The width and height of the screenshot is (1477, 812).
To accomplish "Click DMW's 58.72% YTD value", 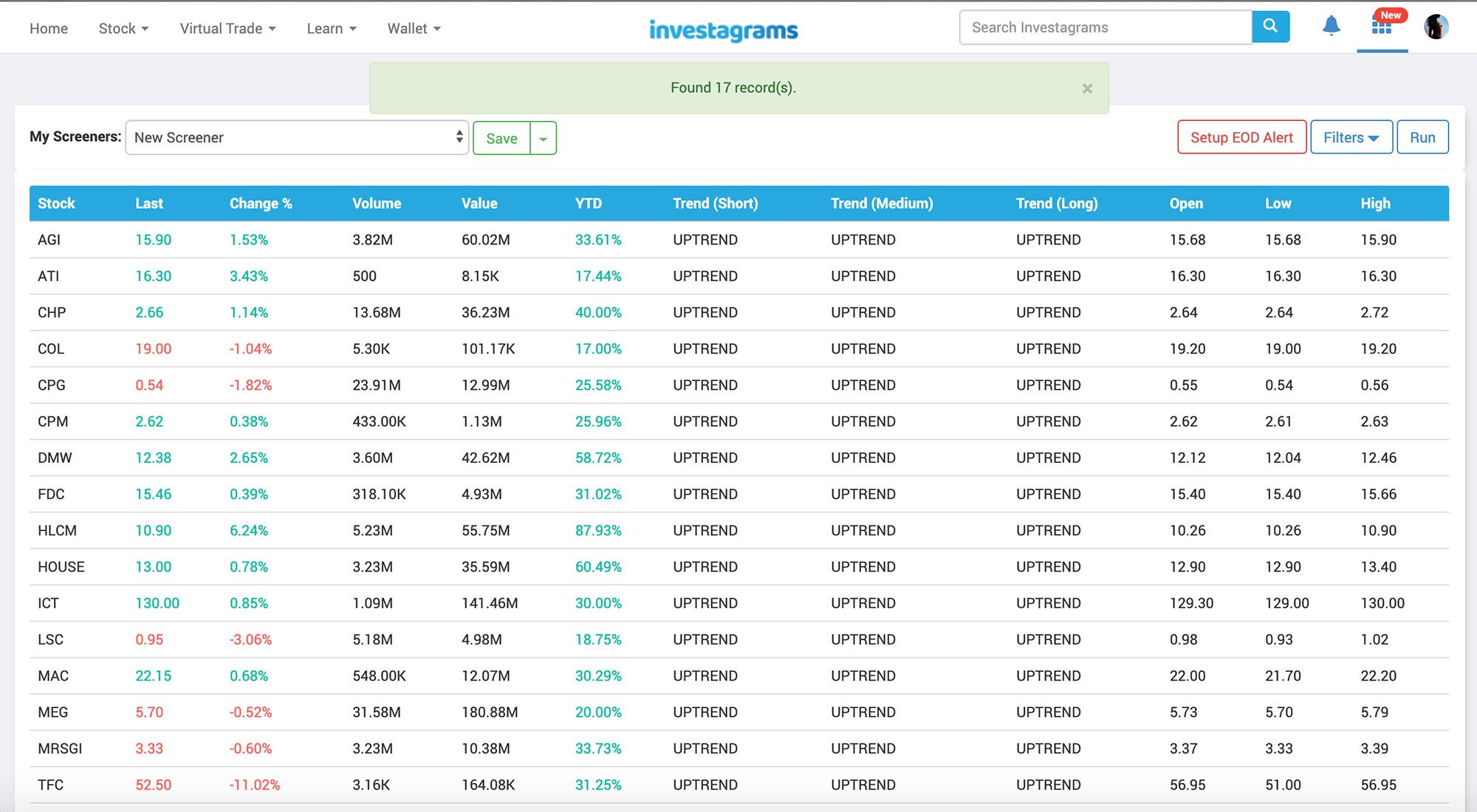I will click(x=598, y=458).
